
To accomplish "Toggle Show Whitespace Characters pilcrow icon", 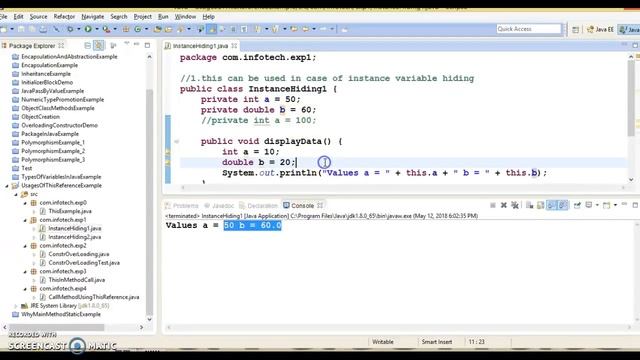I will click(244, 29).
